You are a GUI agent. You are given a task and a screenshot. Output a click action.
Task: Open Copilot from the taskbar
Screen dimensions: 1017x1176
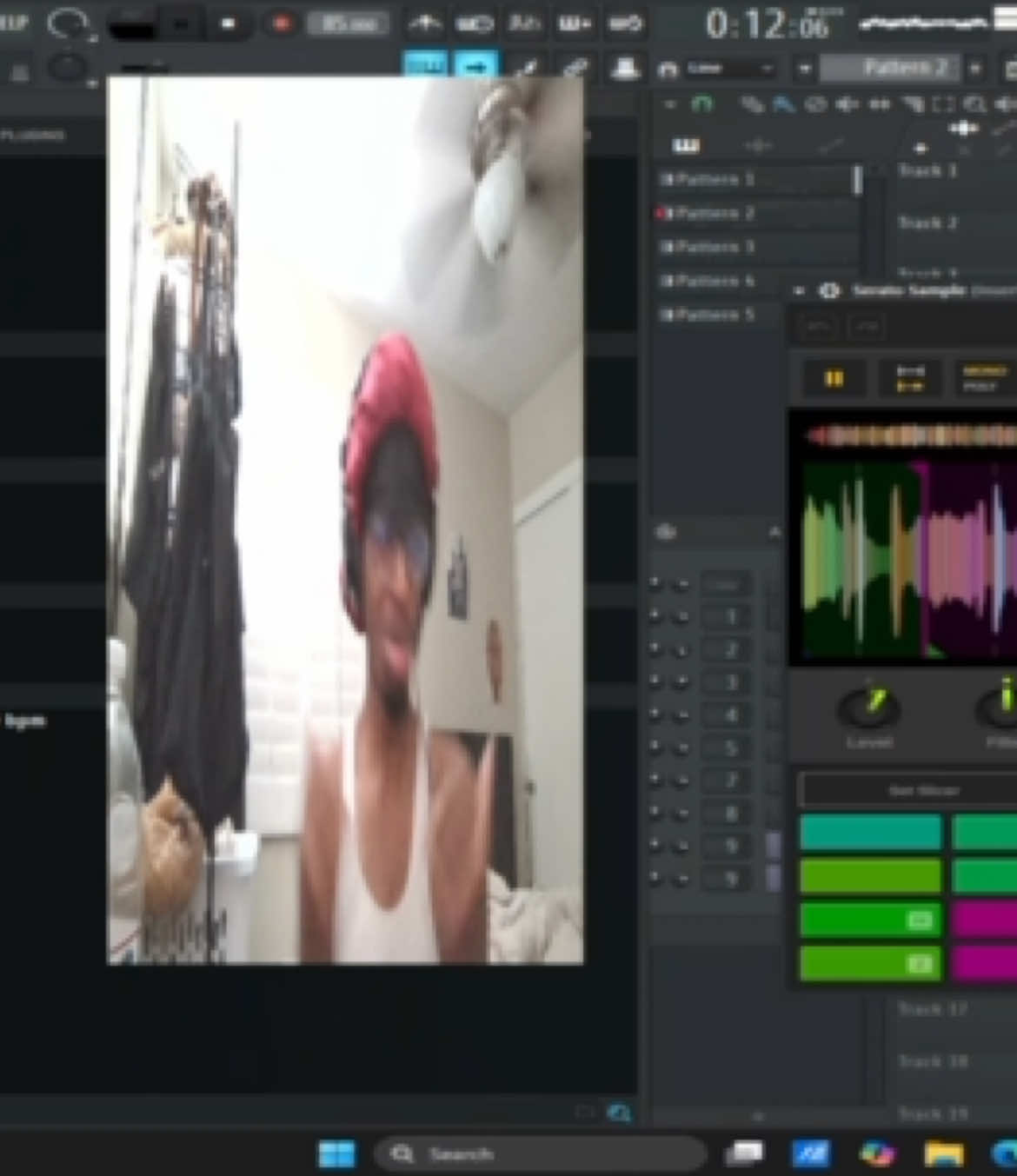(x=877, y=1154)
